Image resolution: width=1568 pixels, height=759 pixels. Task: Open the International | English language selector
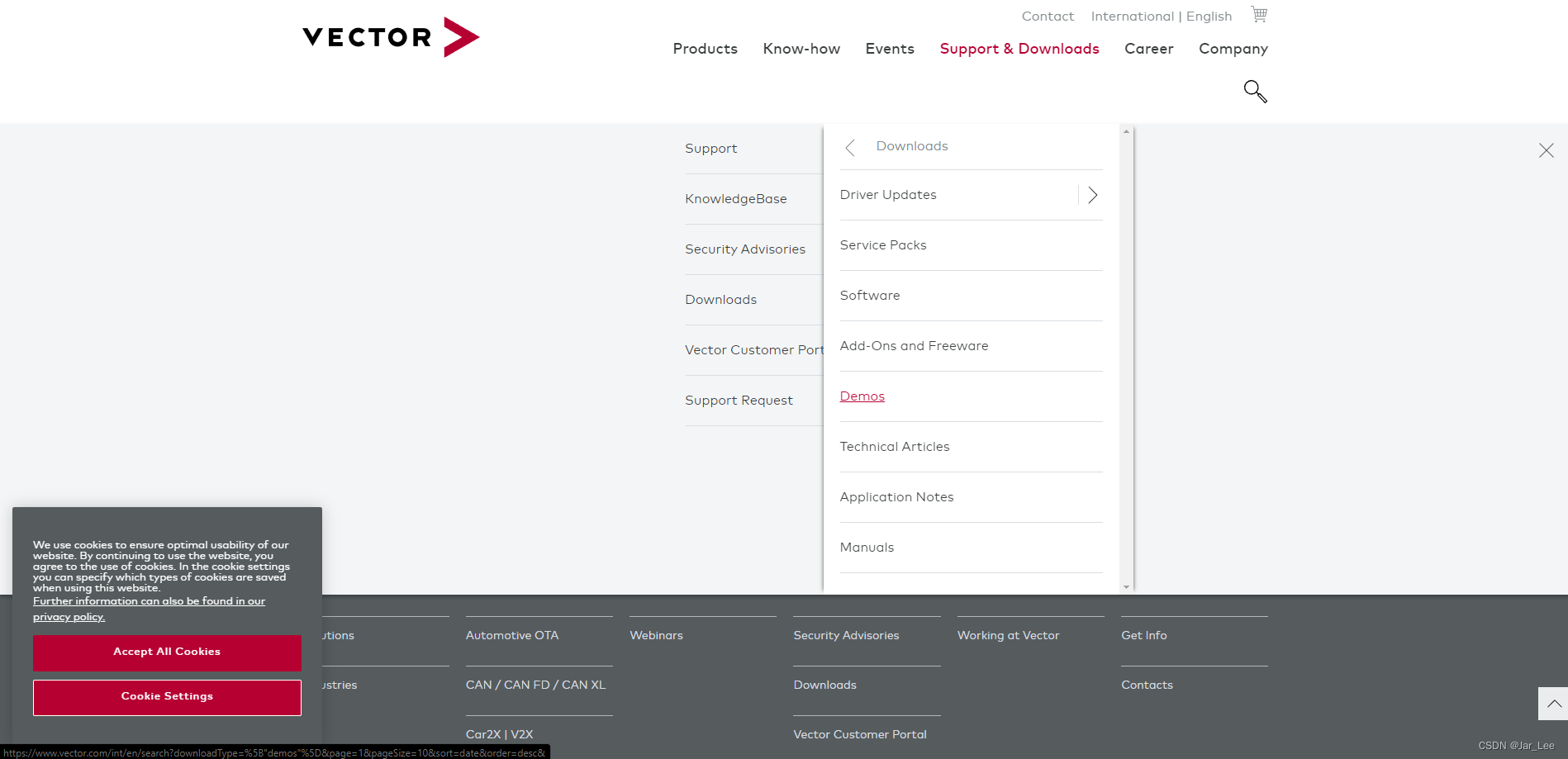pos(1161,17)
